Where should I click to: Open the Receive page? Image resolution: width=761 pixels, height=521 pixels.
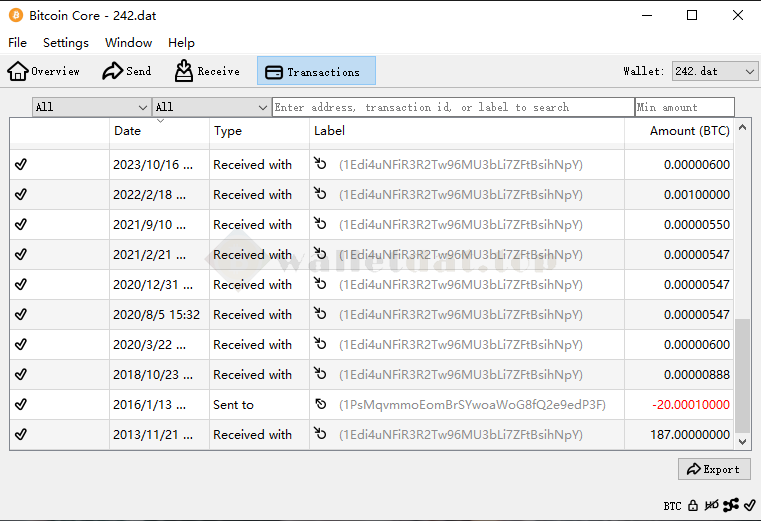point(207,71)
